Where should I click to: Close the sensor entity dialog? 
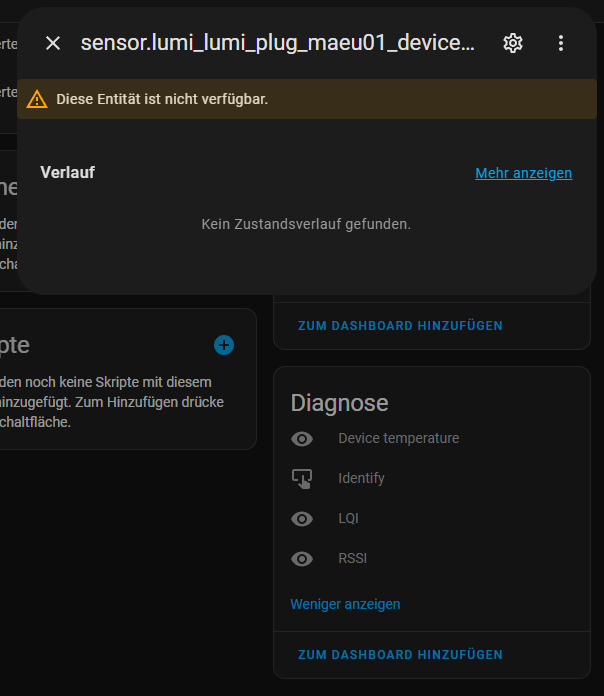(x=53, y=43)
